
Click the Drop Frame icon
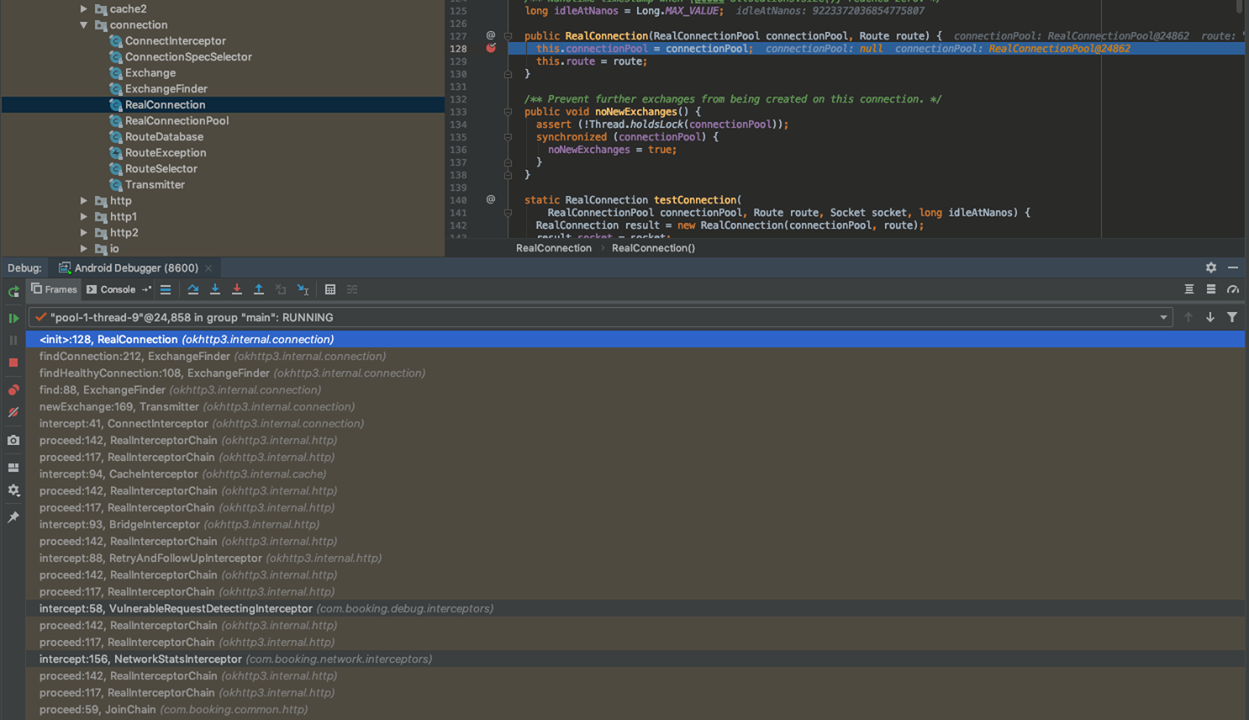(x=281, y=290)
